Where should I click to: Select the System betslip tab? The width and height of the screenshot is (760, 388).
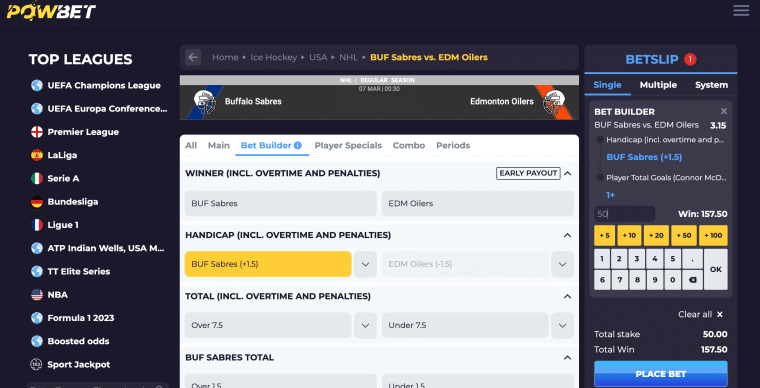[x=711, y=85]
